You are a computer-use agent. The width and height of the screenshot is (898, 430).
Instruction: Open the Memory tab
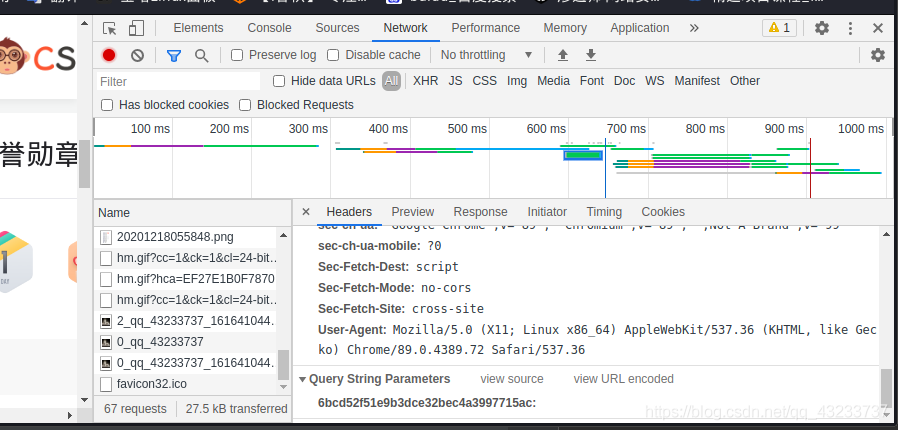pyautogui.click(x=565, y=27)
